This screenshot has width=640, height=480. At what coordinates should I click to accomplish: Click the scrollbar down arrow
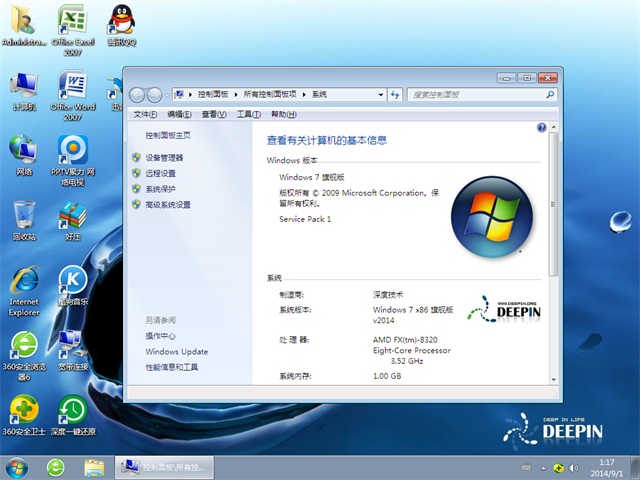(x=553, y=379)
